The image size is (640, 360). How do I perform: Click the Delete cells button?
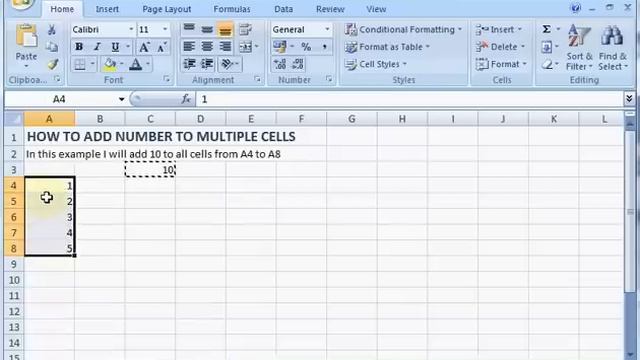click(x=500, y=47)
